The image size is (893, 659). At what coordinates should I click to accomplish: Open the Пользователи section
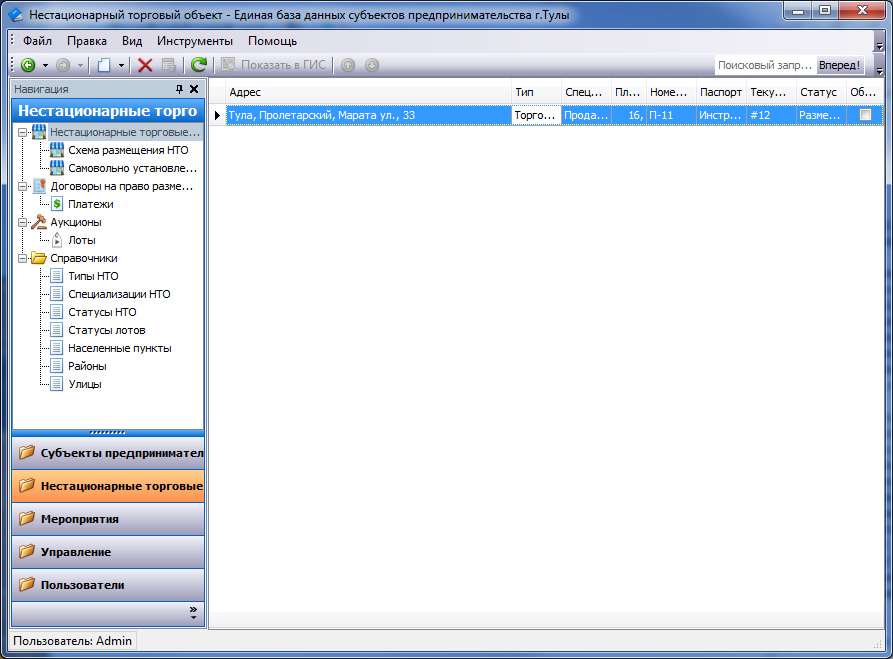pos(108,585)
